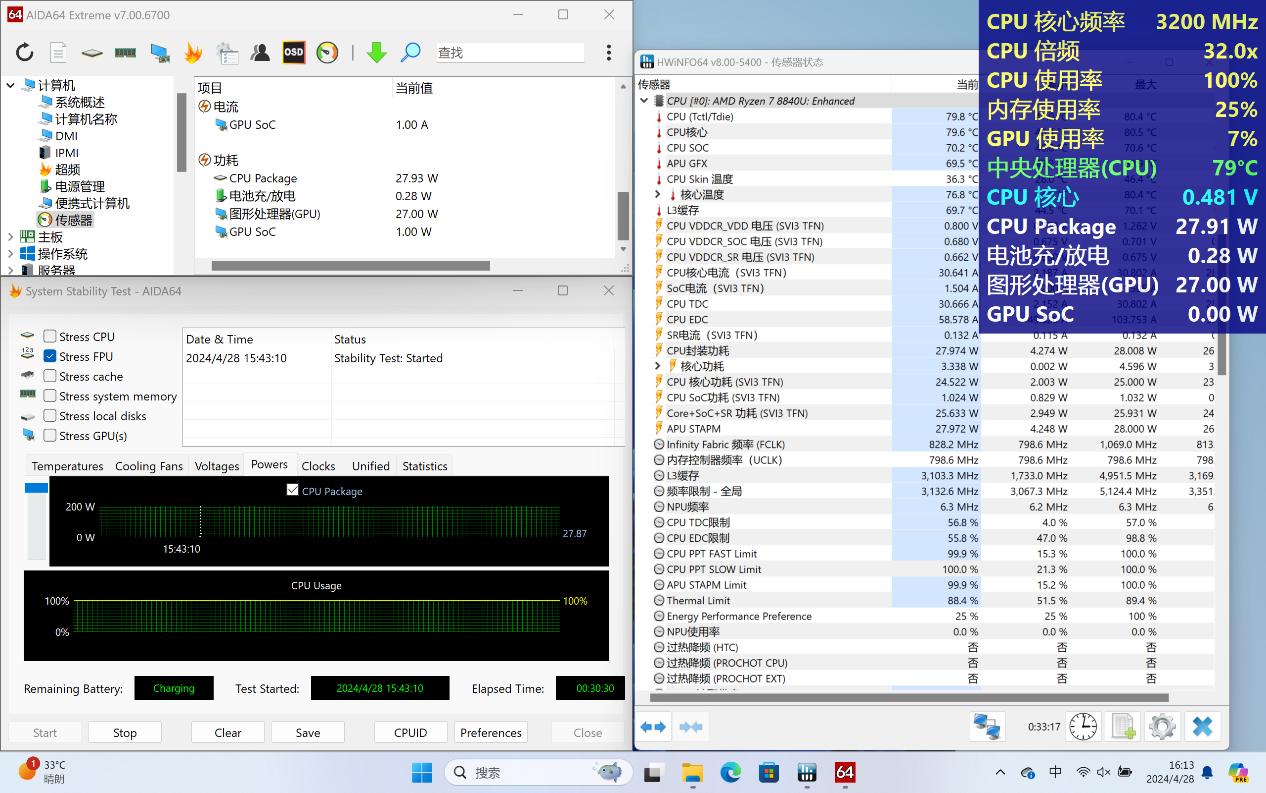Click the CPUID button
Image resolution: width=1266 pixels, height=793 pixels.
click(410, 733)
